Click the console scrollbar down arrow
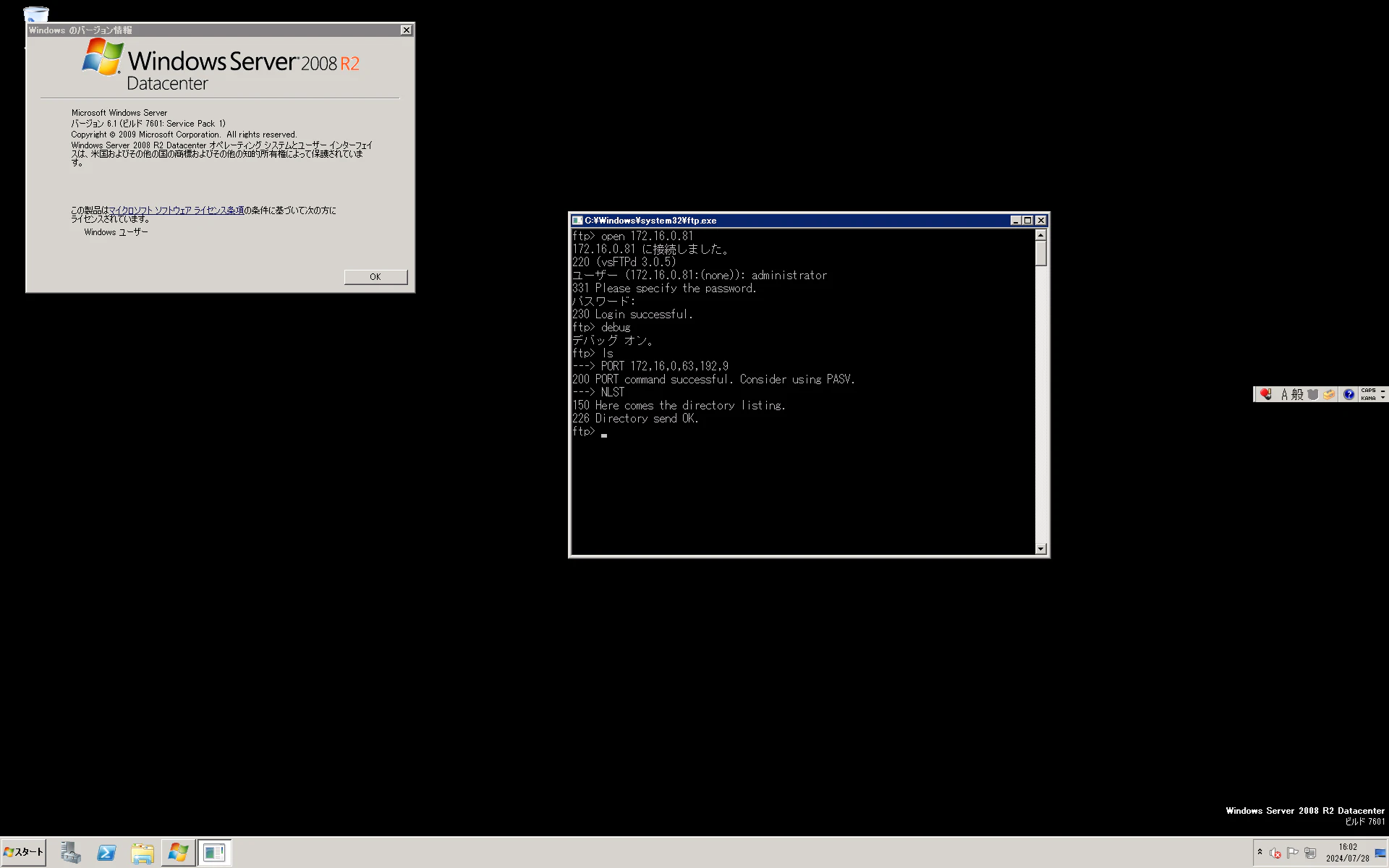The width and height of the screenshot is (1389, 868). 1040,549
